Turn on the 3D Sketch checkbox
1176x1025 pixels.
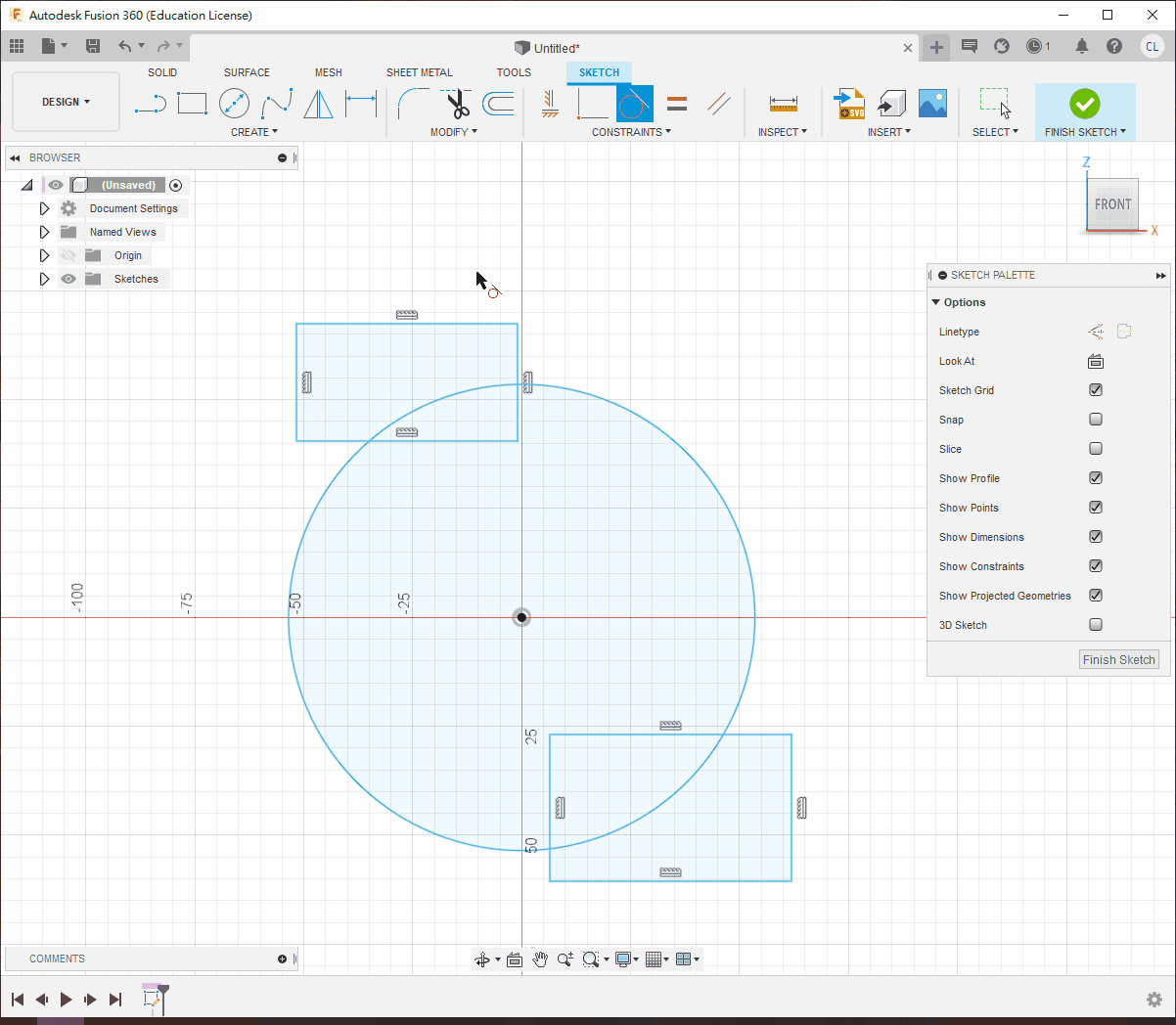(x=1096, y=625)
